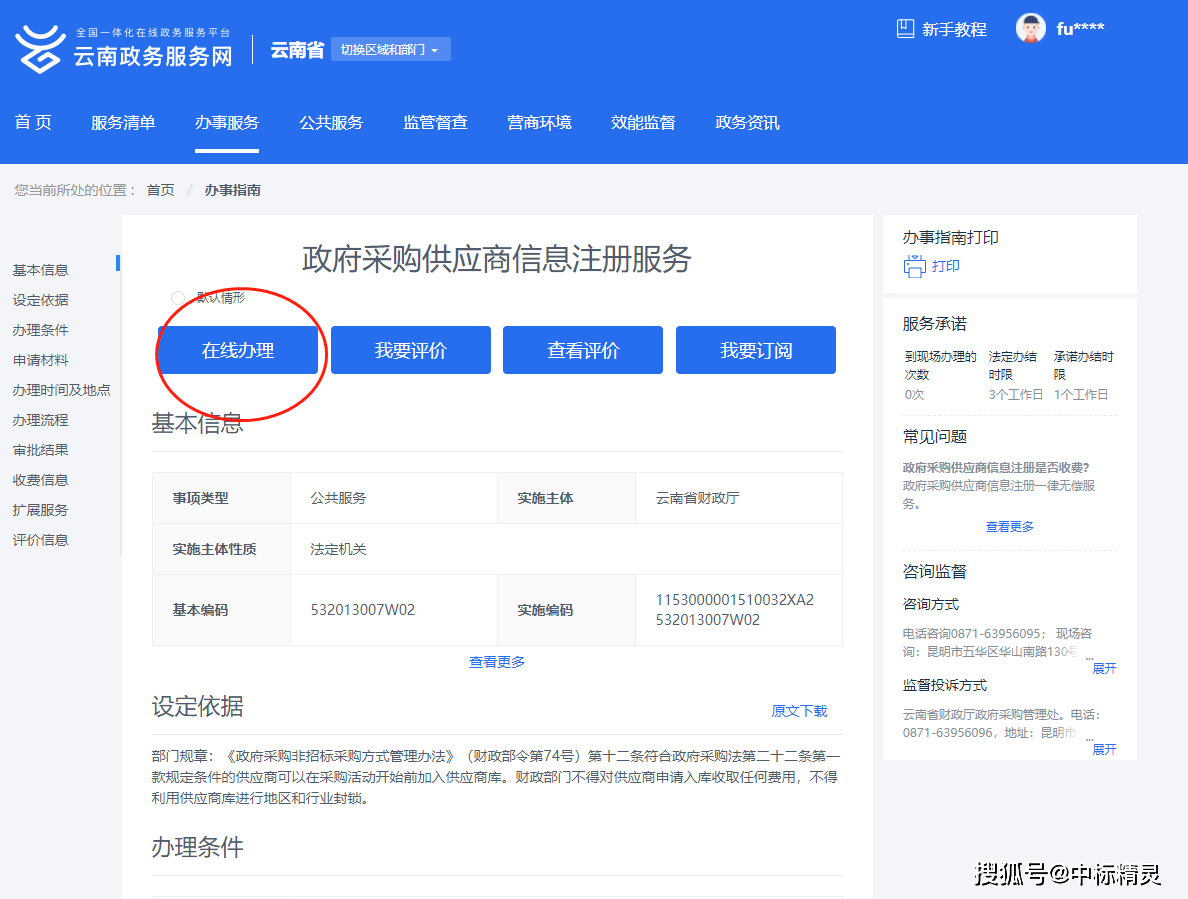The image size is (1188, 899).
Task: Open the 政务资讯 tab
Action: click(x=747, y=122)
